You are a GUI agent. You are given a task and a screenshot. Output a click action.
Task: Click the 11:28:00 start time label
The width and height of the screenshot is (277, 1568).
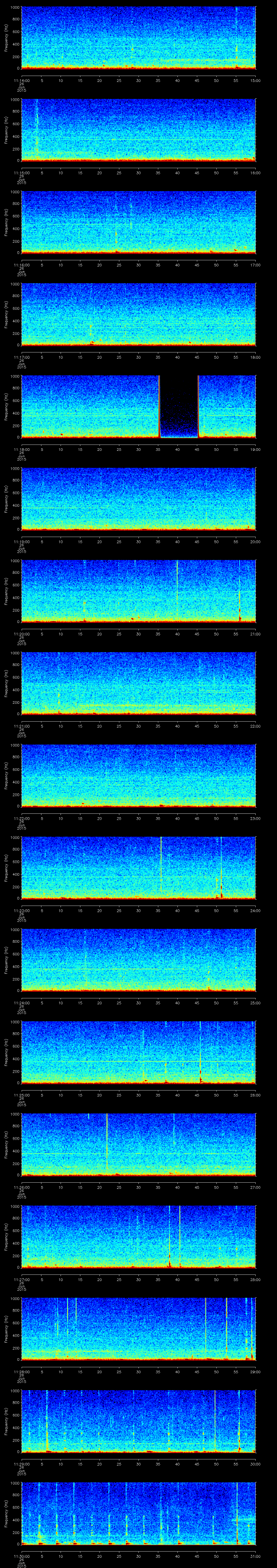pyautogui.click(x=21, y=1371)
